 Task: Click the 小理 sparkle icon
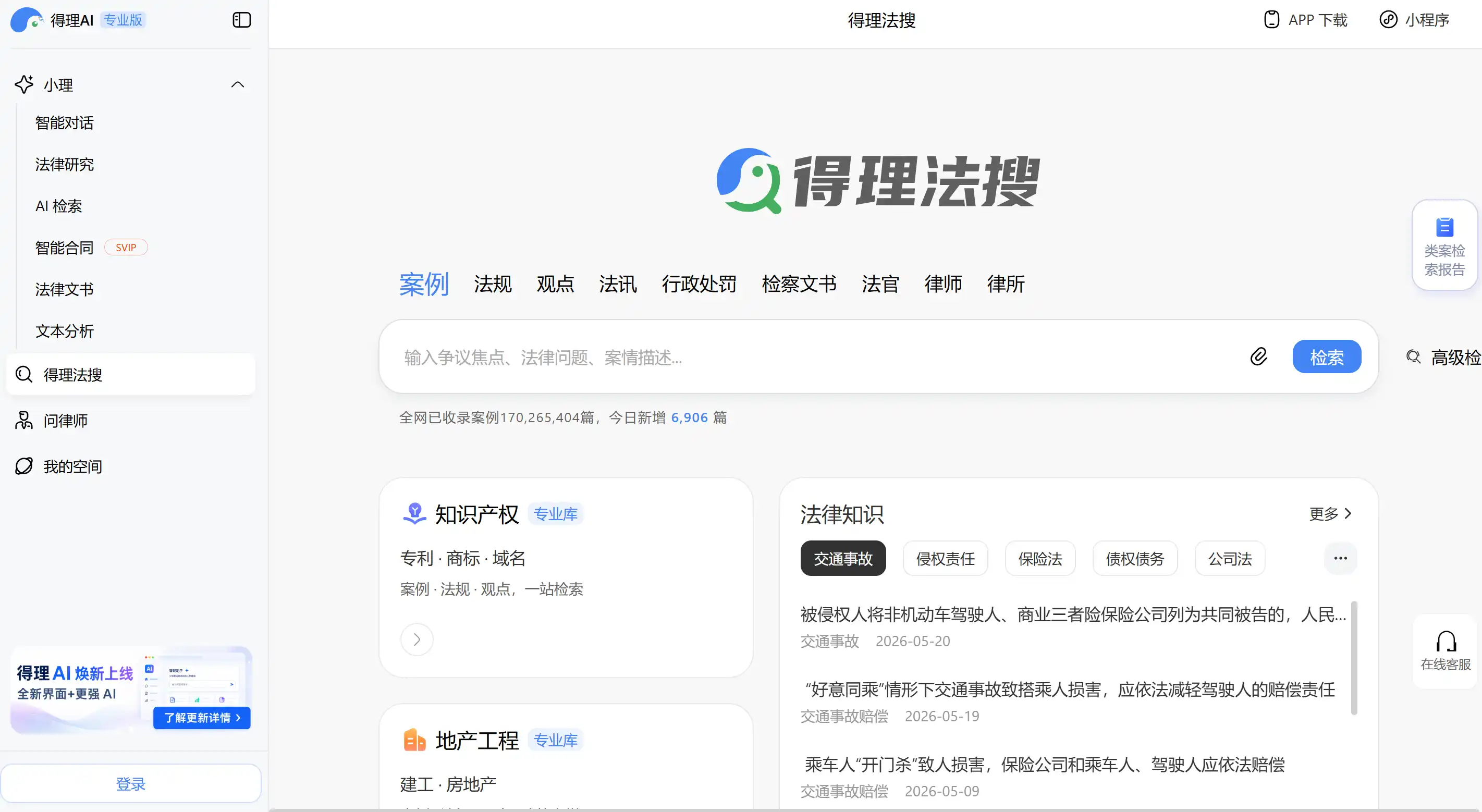click(x=24, y=84)
